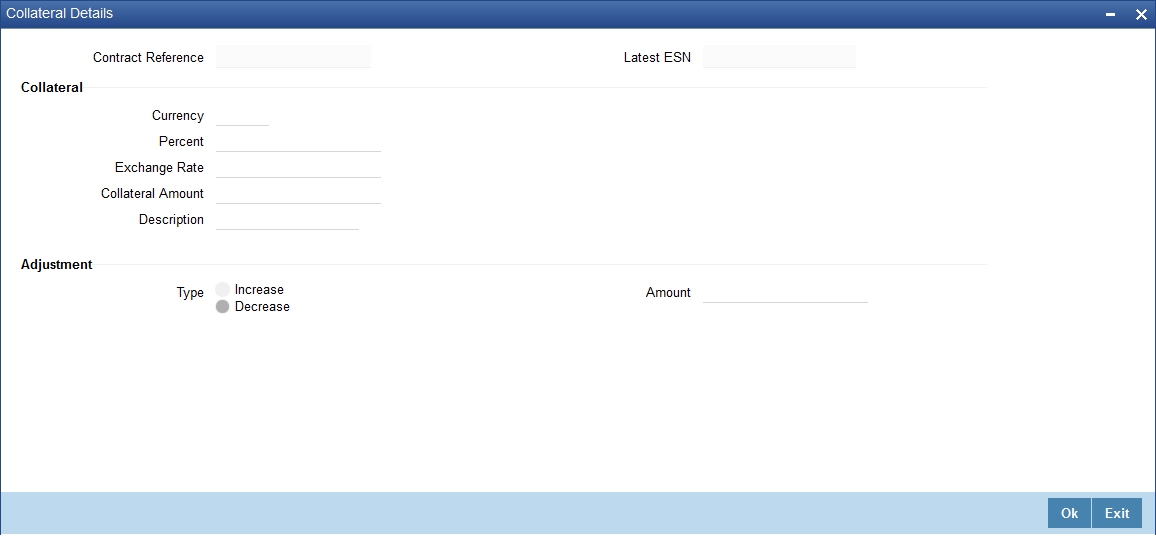Focus the Latest ESN field

point(779,57)
